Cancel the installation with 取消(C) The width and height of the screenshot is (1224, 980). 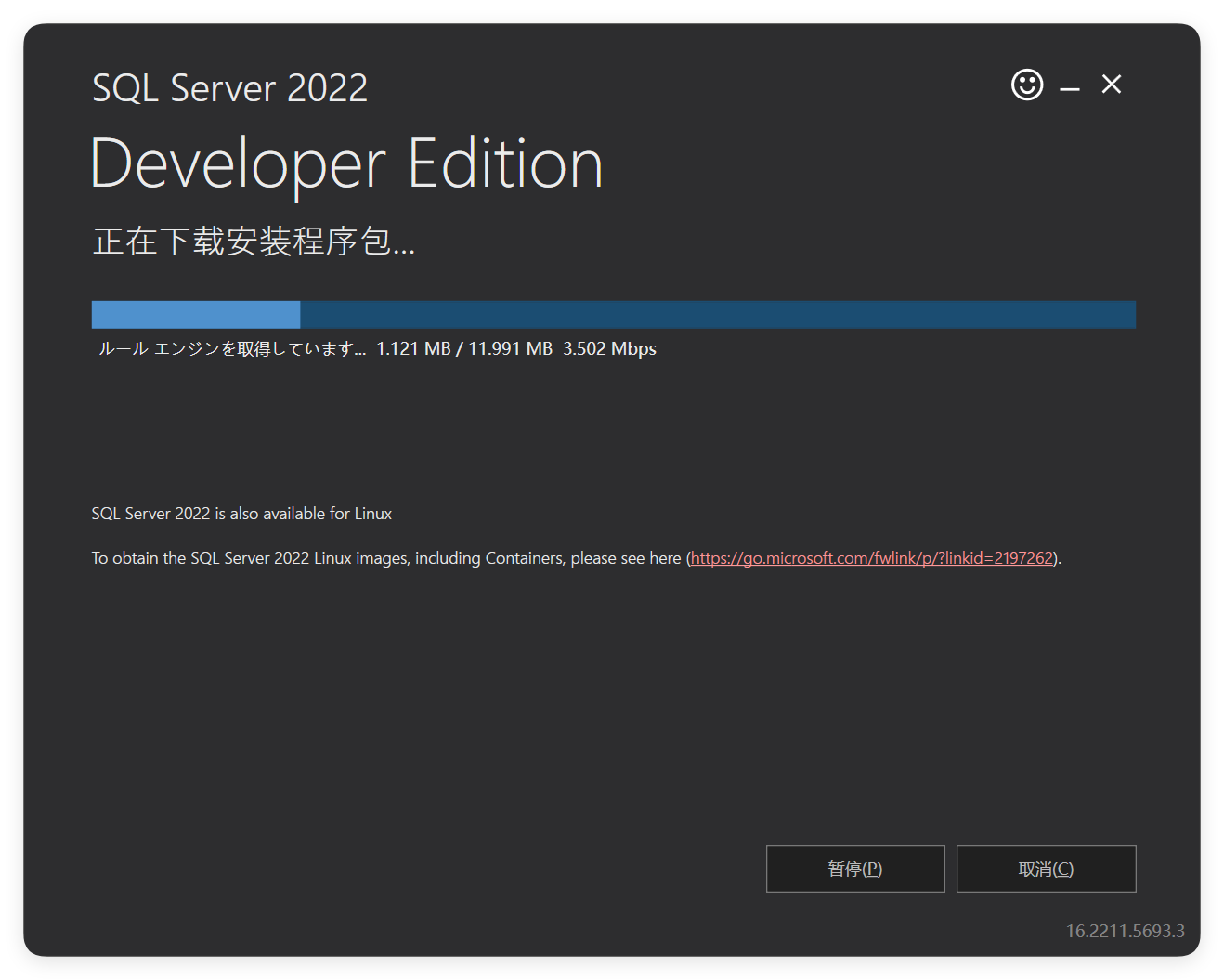pos(1046,869)
